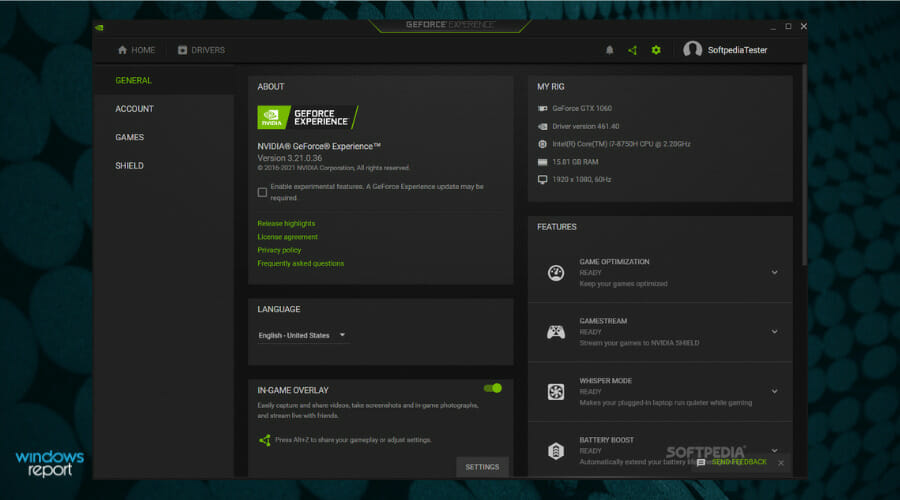The width and height of the screenshot is (900, 500).
Task: Expand the Game Optimization feature
Action: 774,273
